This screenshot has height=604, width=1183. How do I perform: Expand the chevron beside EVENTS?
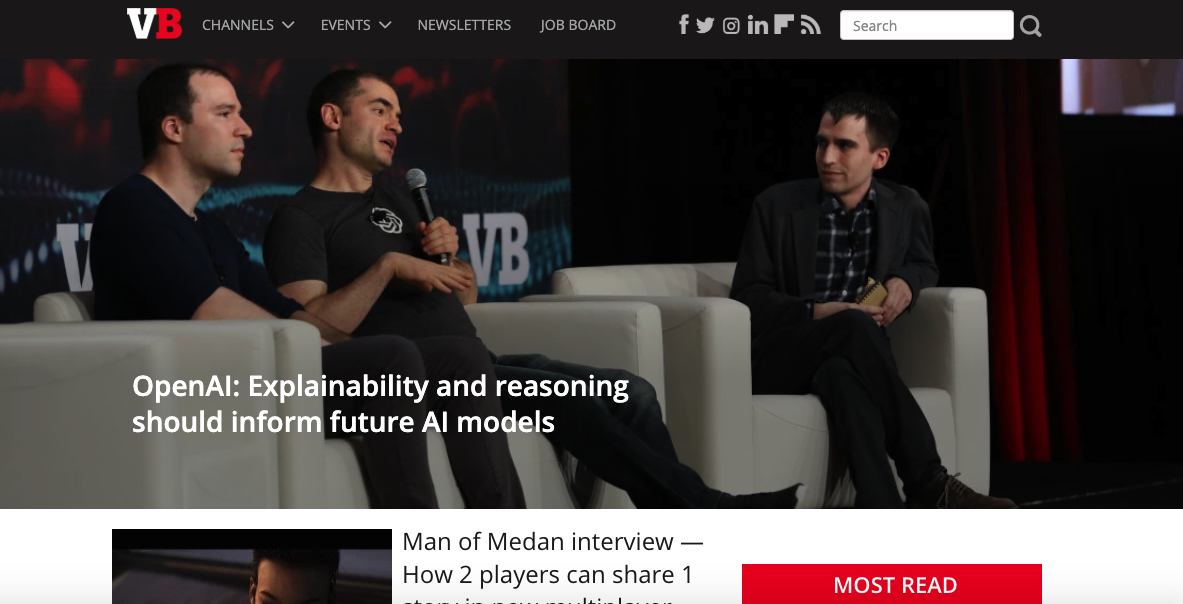coord(385,25)
